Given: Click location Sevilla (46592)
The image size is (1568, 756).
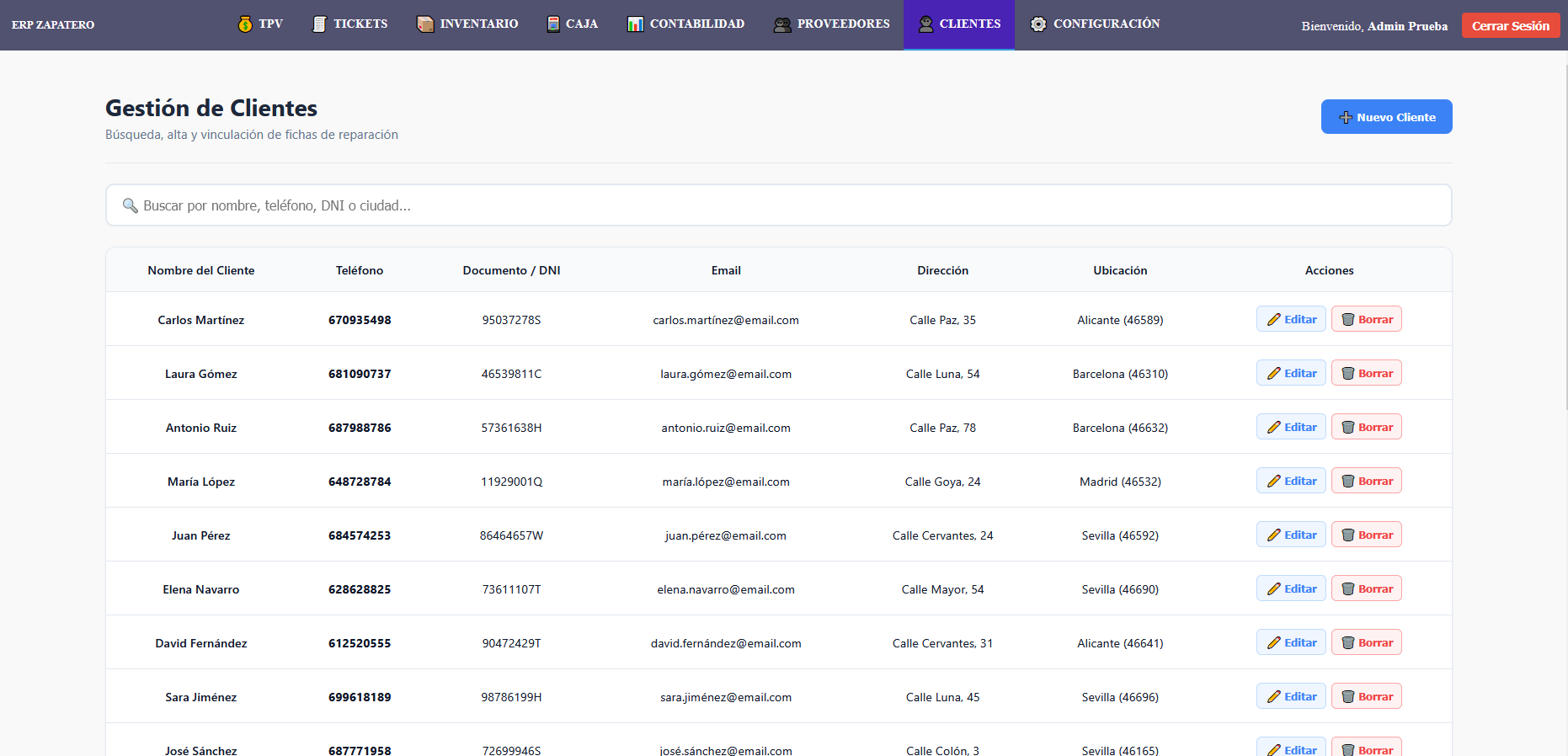Looking at the screenshot, I should pos(1120,535).
